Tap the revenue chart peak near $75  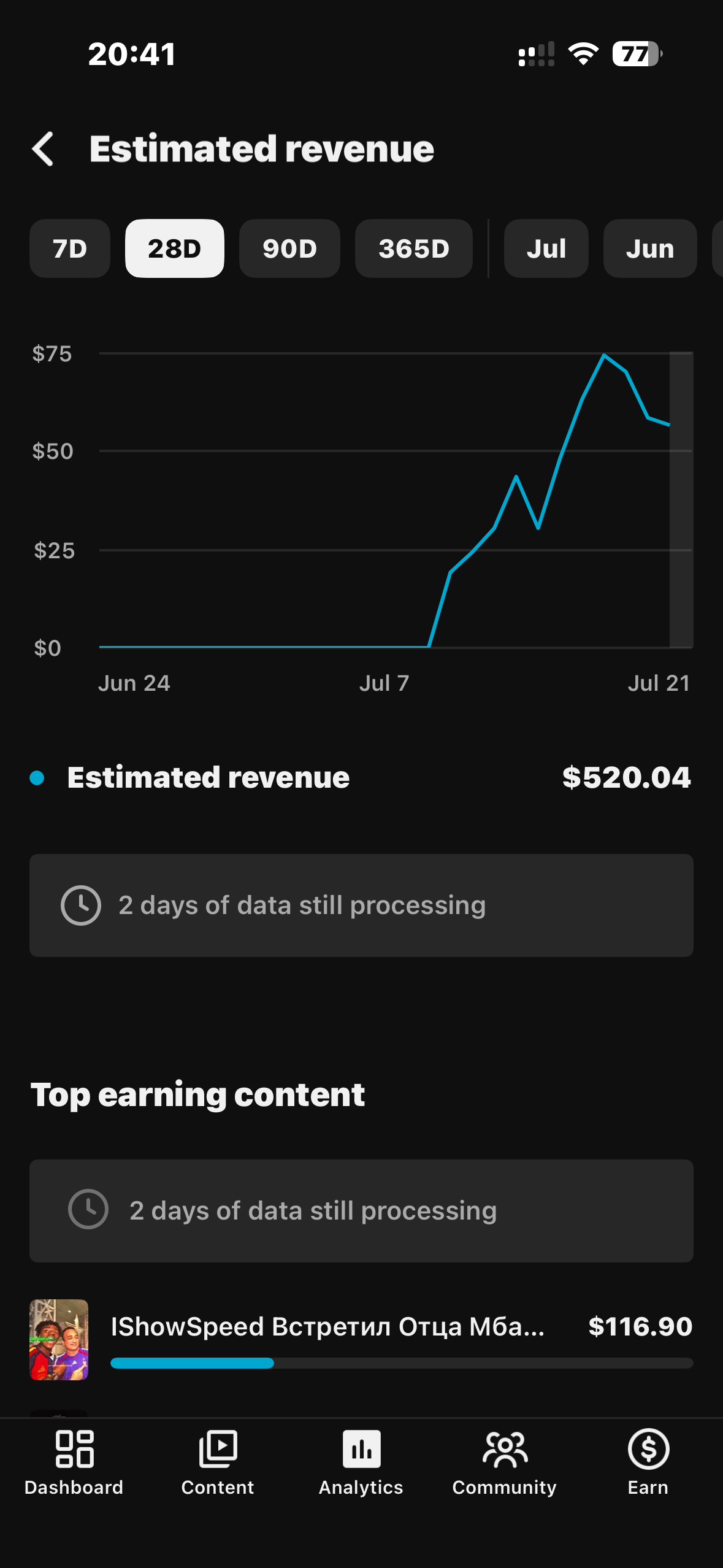pyautogui.click(x=604, y=355)
